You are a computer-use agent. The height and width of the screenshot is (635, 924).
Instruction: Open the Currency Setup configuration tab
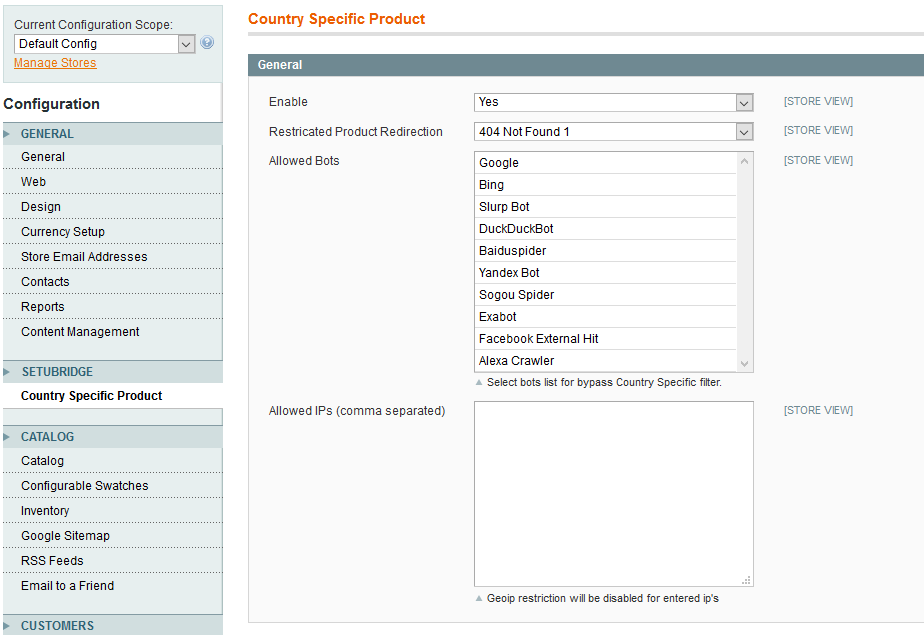63,232
